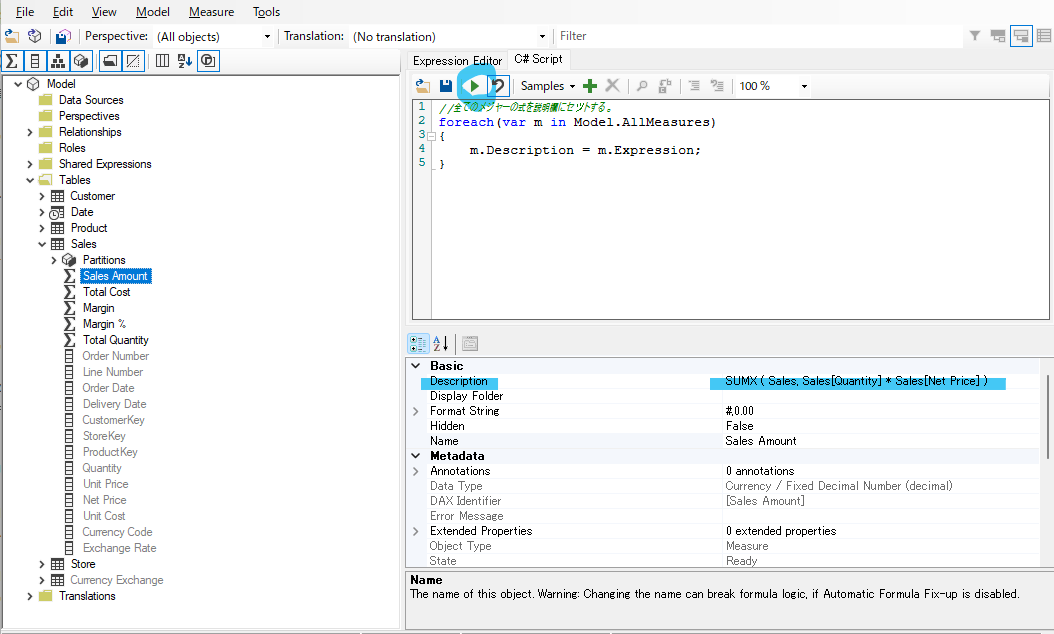This screenshot has height=634, width=1054.
Task: Open the Samples dropdown menu
Action: (x=549, y=86)
